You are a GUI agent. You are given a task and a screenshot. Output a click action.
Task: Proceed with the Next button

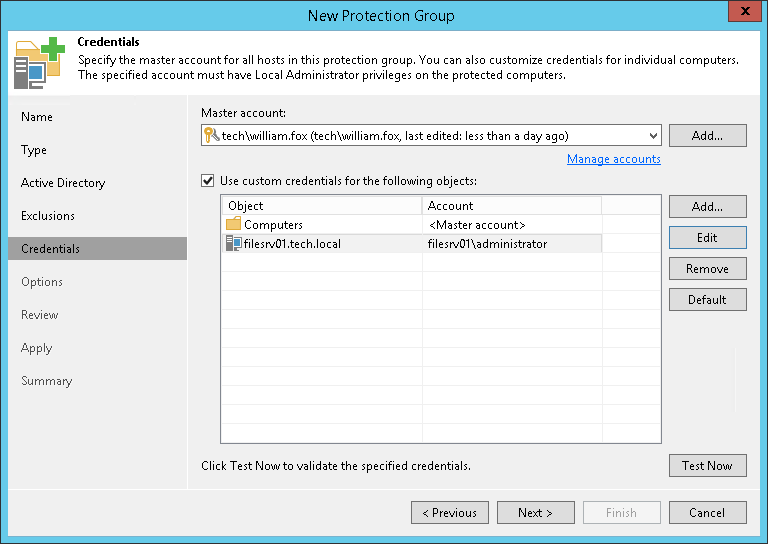535,513
